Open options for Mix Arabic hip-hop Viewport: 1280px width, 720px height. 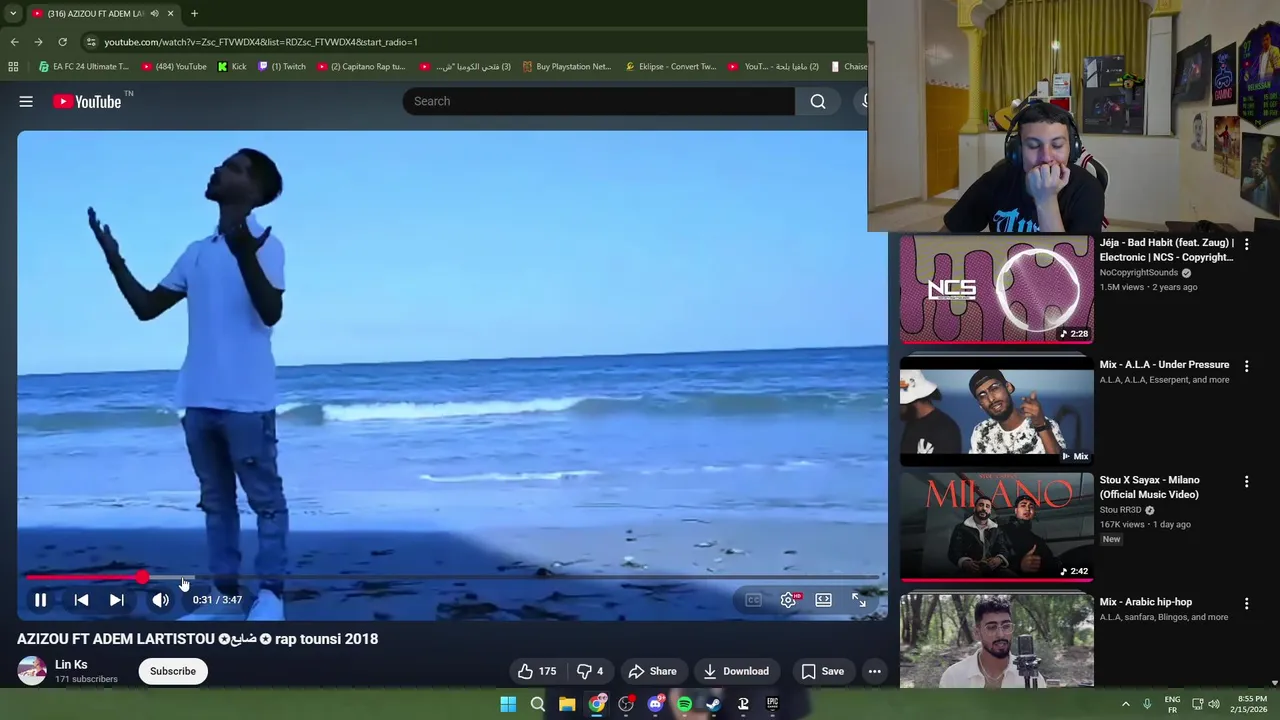tap(1246, 603)
